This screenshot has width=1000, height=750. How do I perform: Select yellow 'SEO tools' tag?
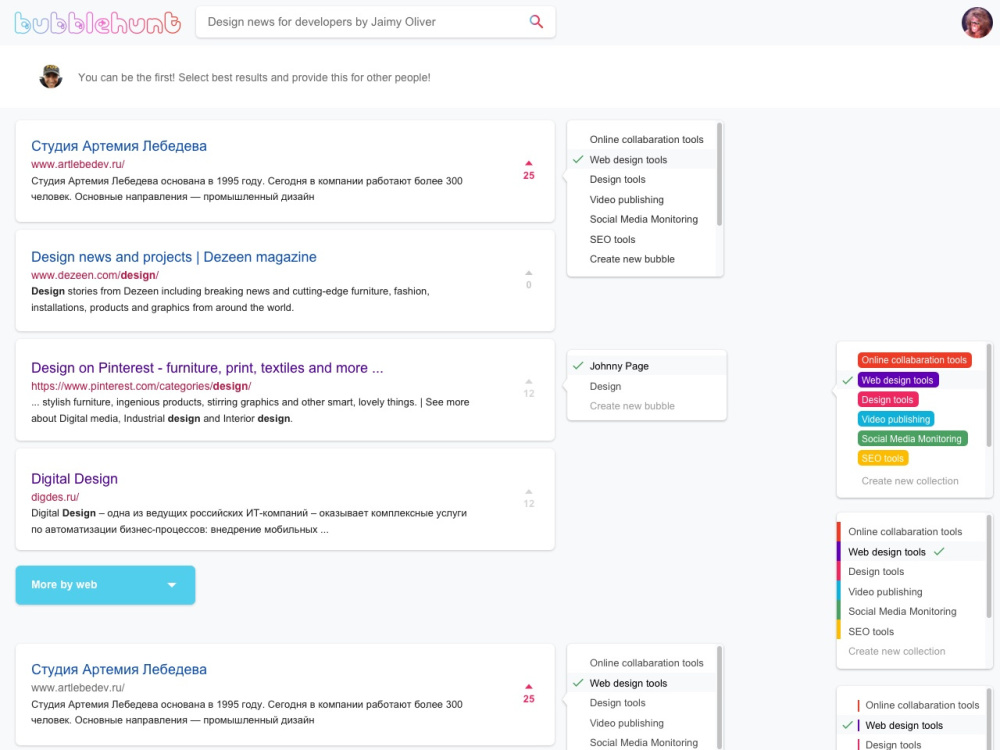883,458
